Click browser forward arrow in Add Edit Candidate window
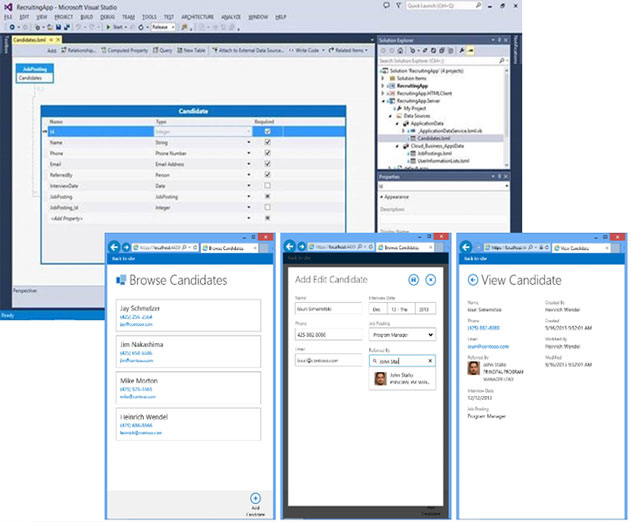The width and height of the screenshot is (631, 522). [301, 247]
